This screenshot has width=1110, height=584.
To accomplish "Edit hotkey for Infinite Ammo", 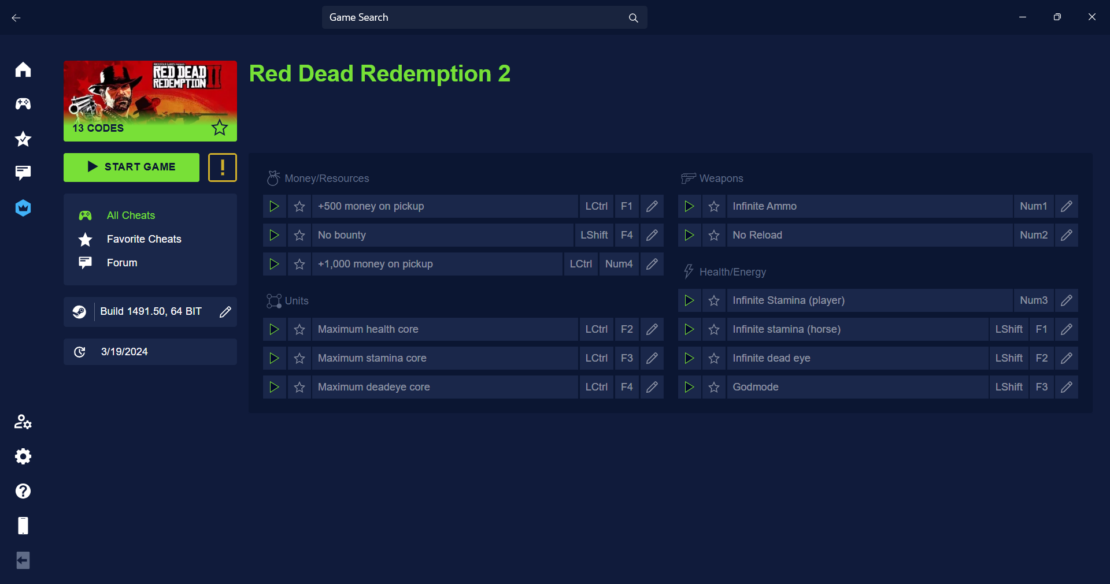I will click(x=1067, y=206).
